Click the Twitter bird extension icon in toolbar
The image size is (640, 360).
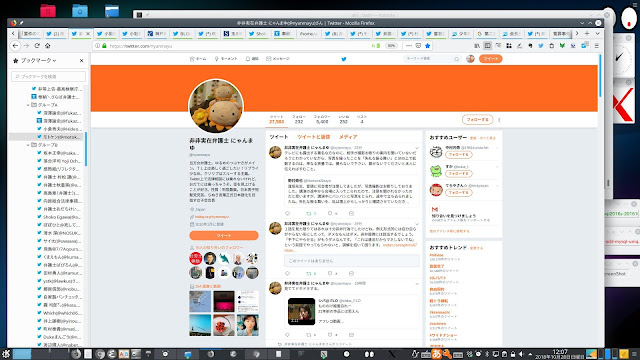point(541,46)
